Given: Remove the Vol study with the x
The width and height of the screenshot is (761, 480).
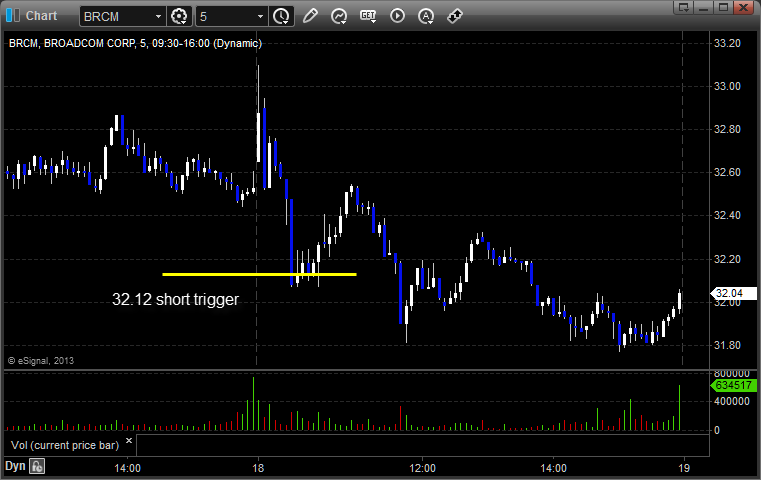Looking at the screenshot, I should [129, 441].
